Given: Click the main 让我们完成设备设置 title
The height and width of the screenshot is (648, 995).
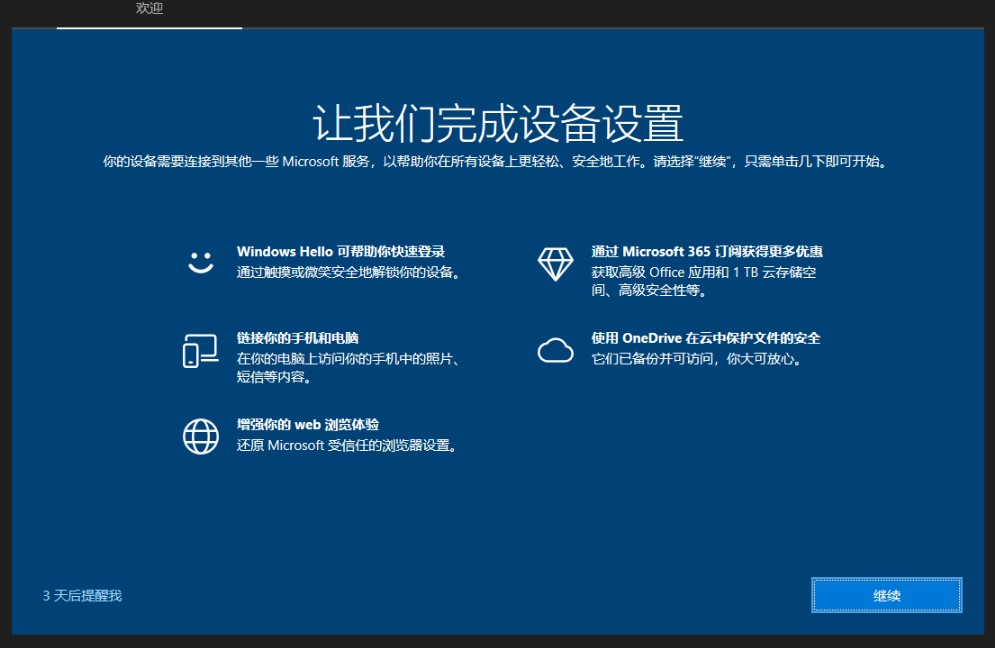Looking at the screenshot, I should [497, 119].
